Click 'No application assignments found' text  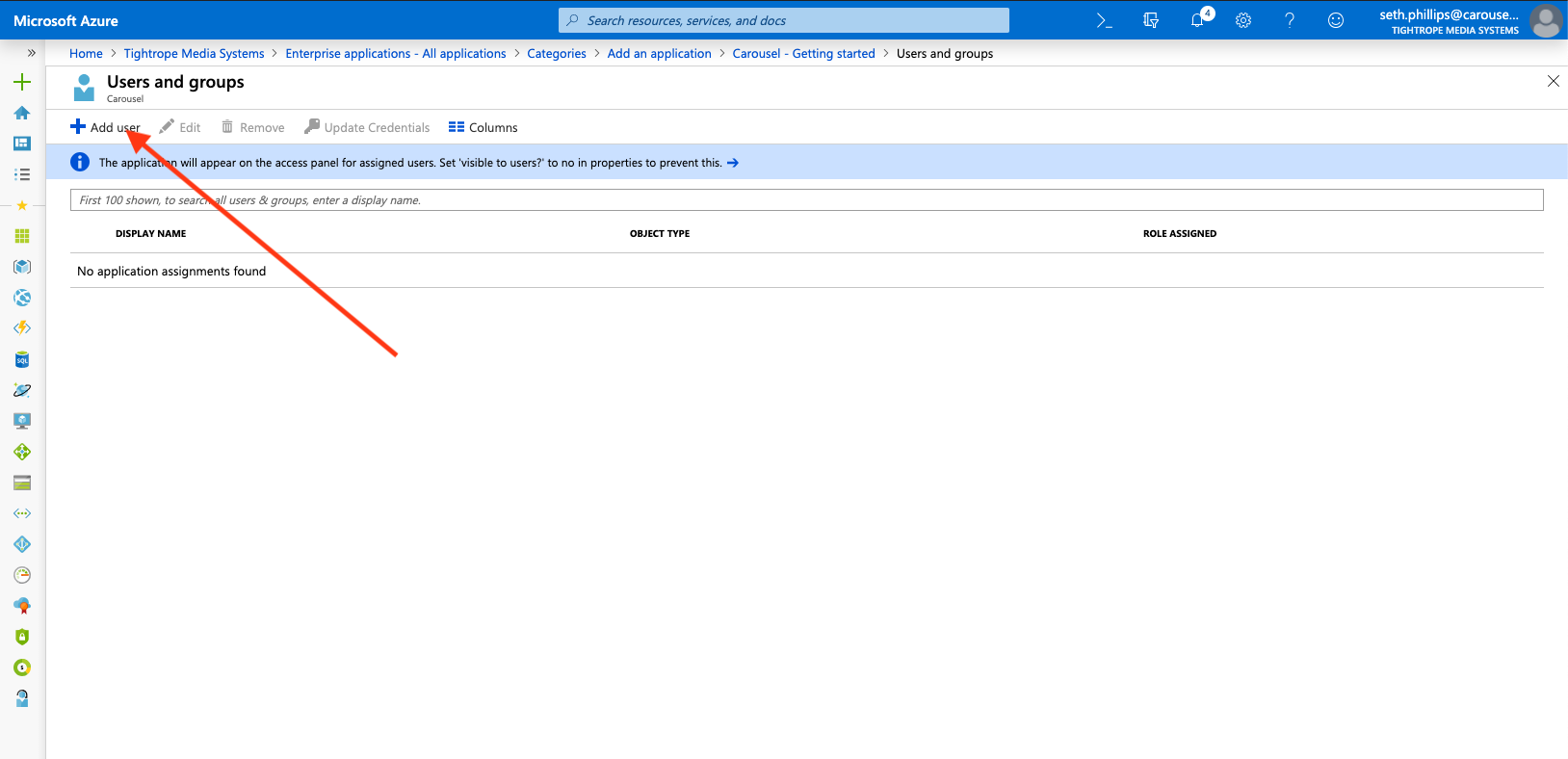tap(171, 272)
